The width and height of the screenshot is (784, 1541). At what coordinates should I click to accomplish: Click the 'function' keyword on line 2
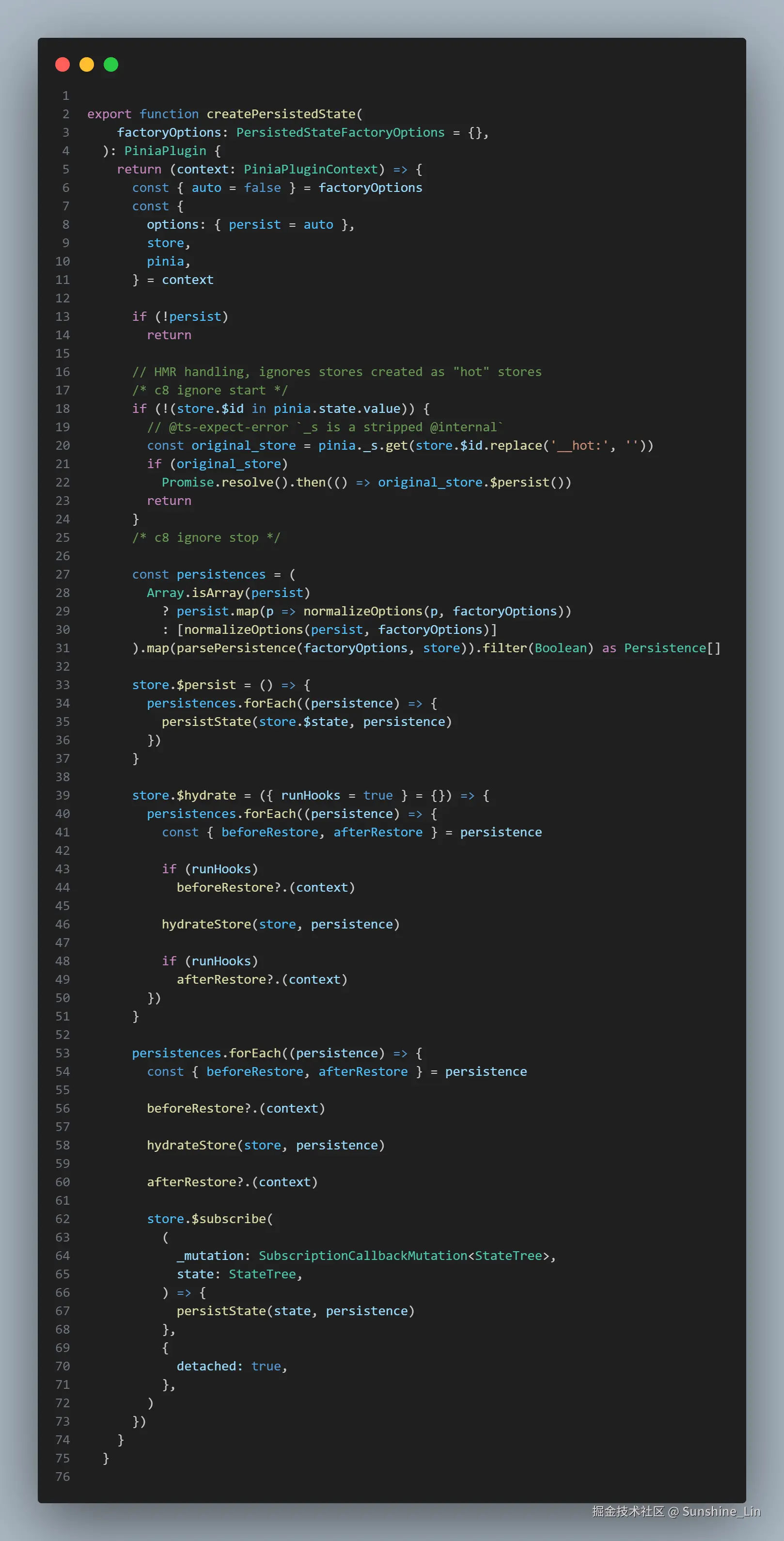169,114
